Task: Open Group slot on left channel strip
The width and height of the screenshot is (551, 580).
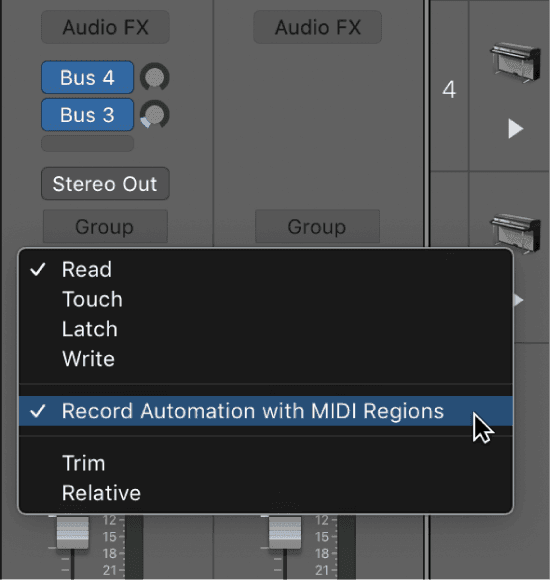Action: point(105,226)
